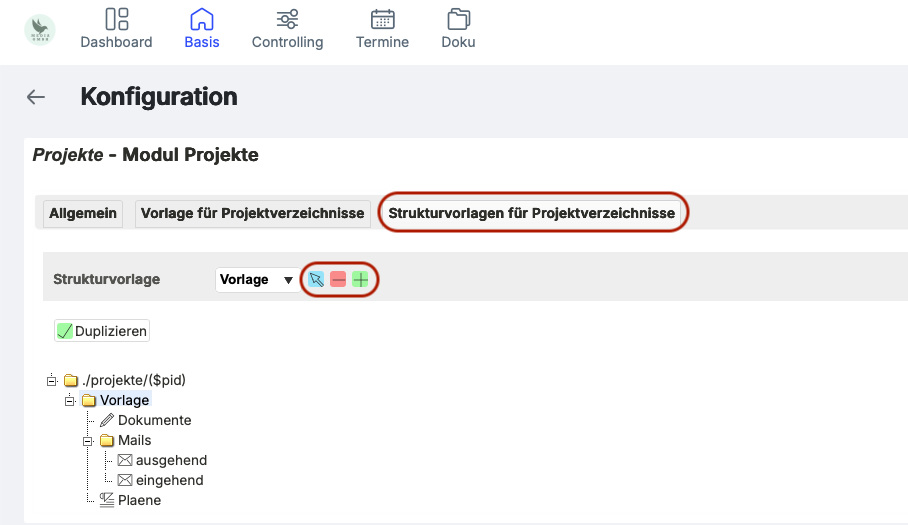
Task: Collapse the Vorlage folder node
Action: pyautogui.click(x=70, y=400)
